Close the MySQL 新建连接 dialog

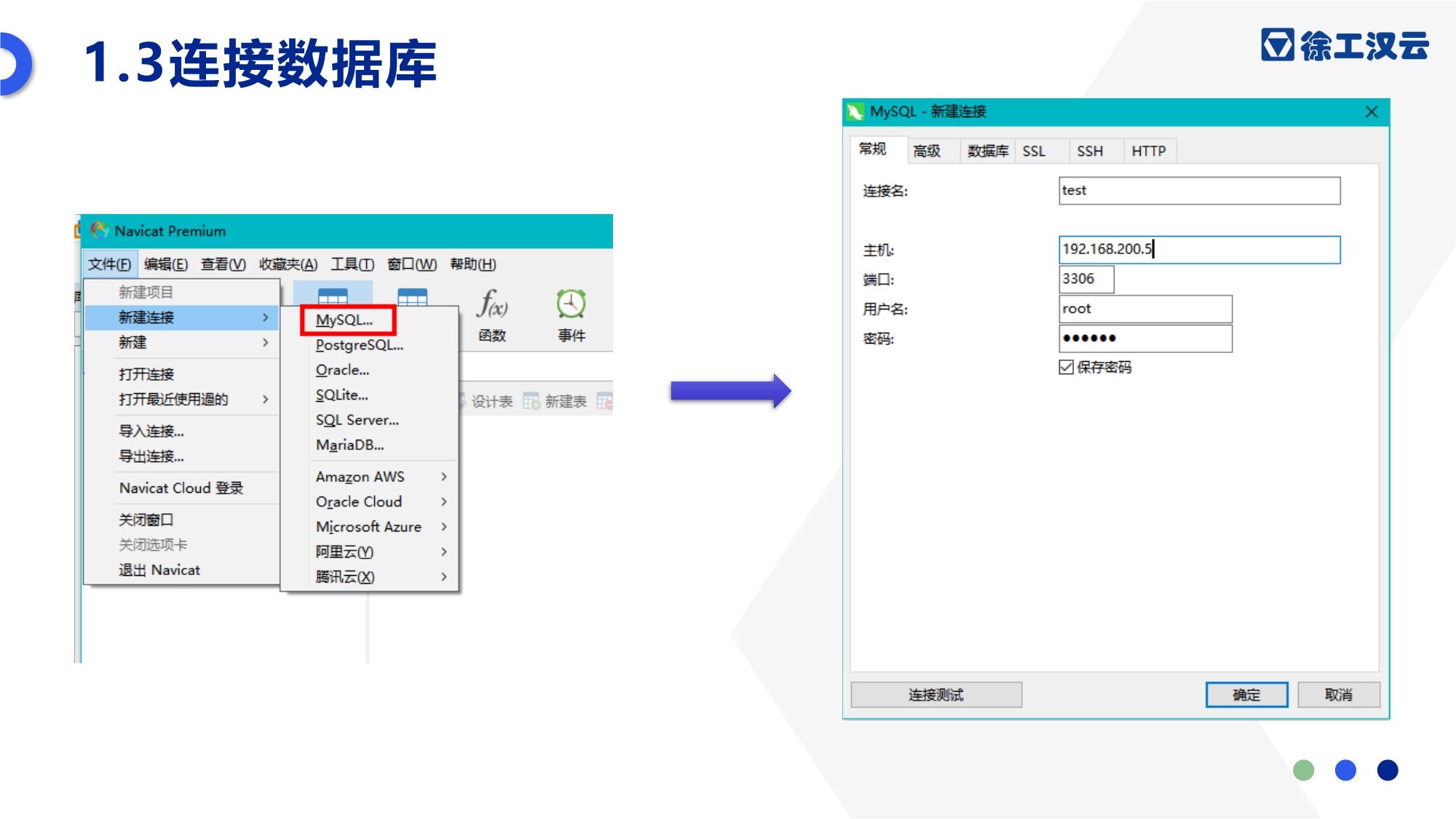coord(1372,111)
